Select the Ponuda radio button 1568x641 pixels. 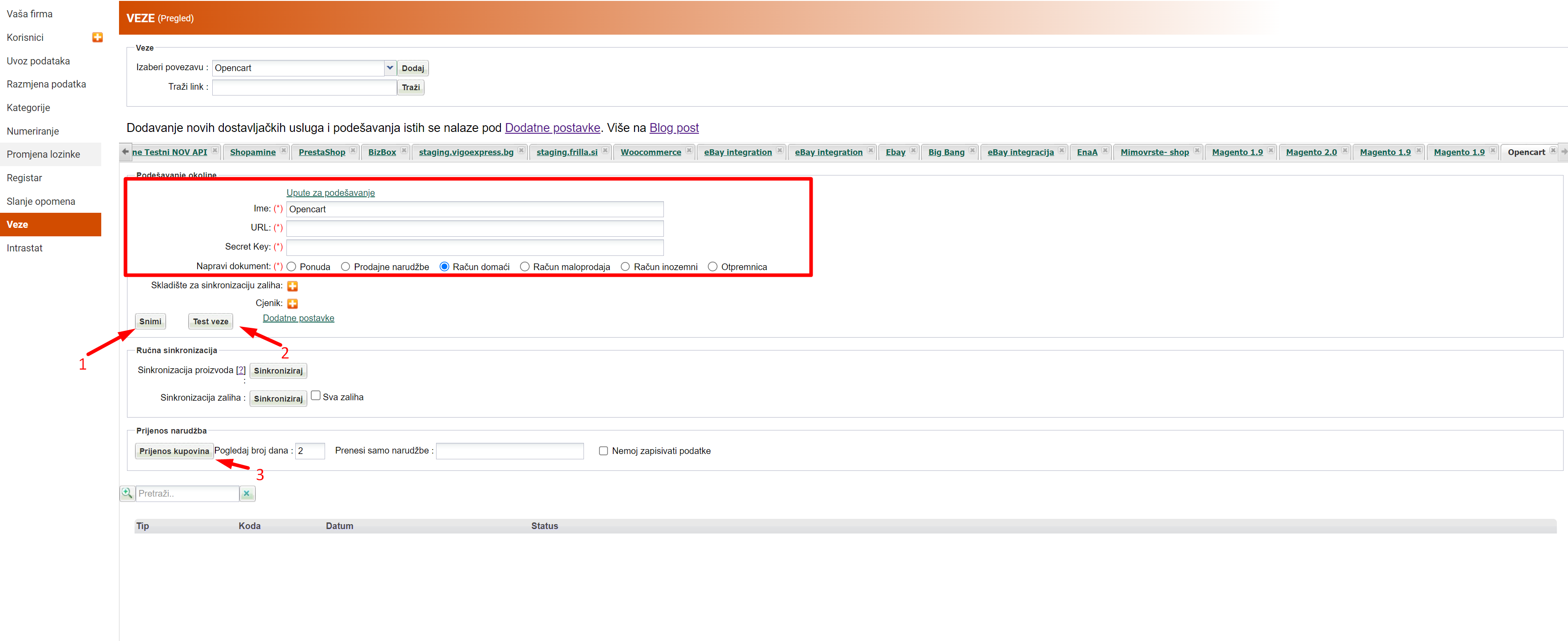click(x=292, y=267)
